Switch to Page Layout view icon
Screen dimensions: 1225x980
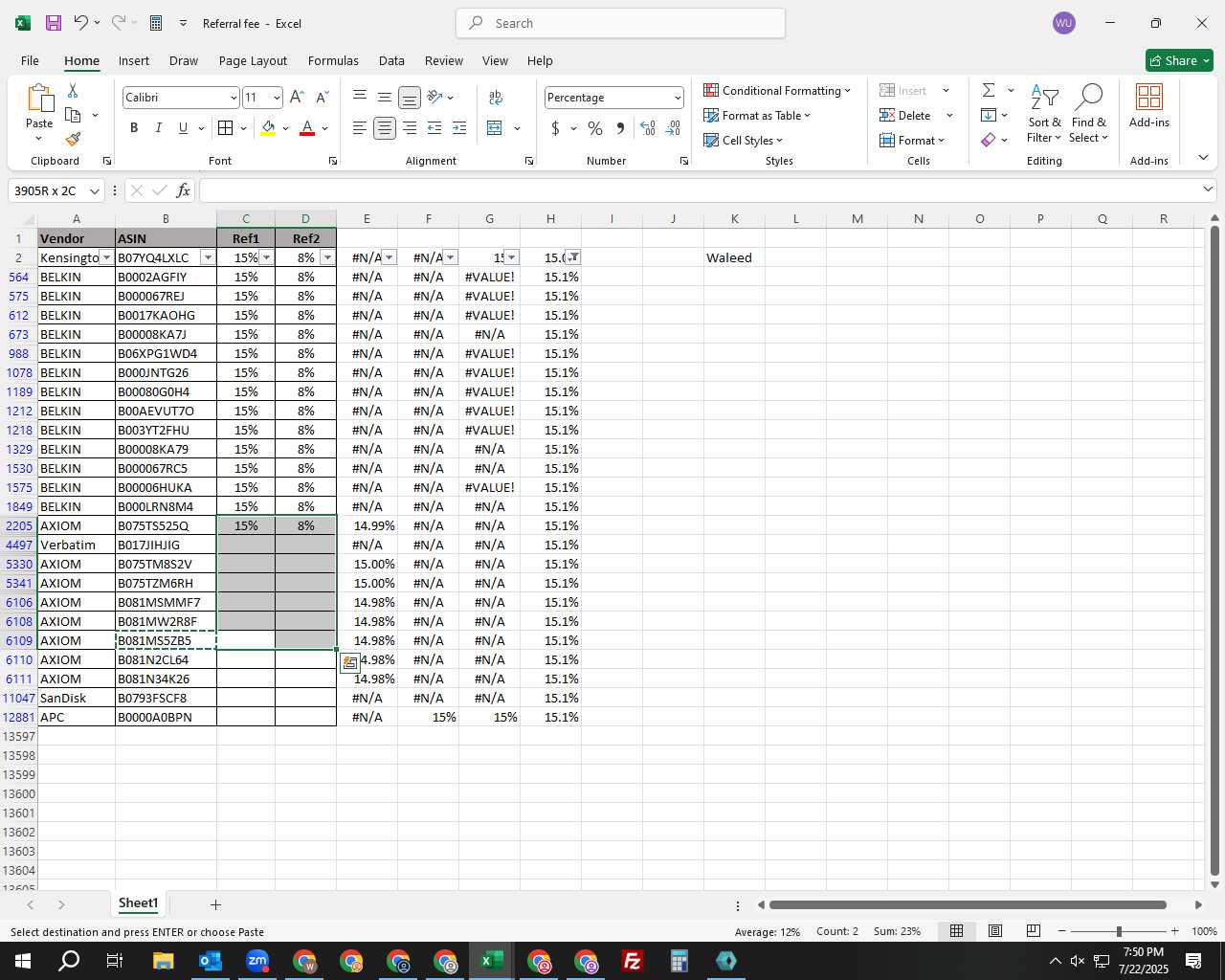[x=995, y=931]
